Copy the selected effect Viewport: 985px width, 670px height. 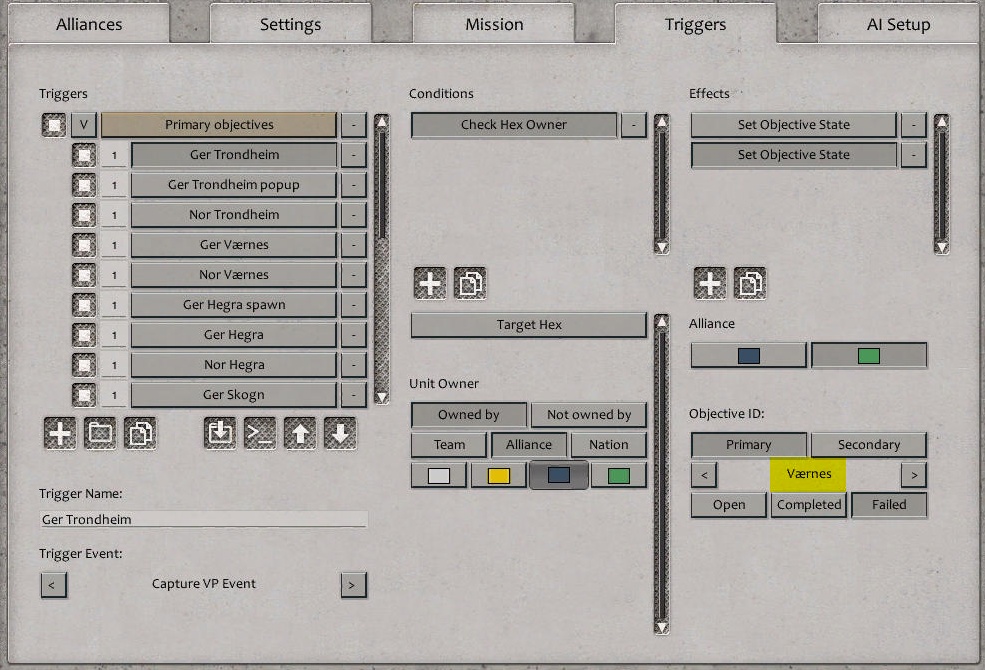[751, 283]
